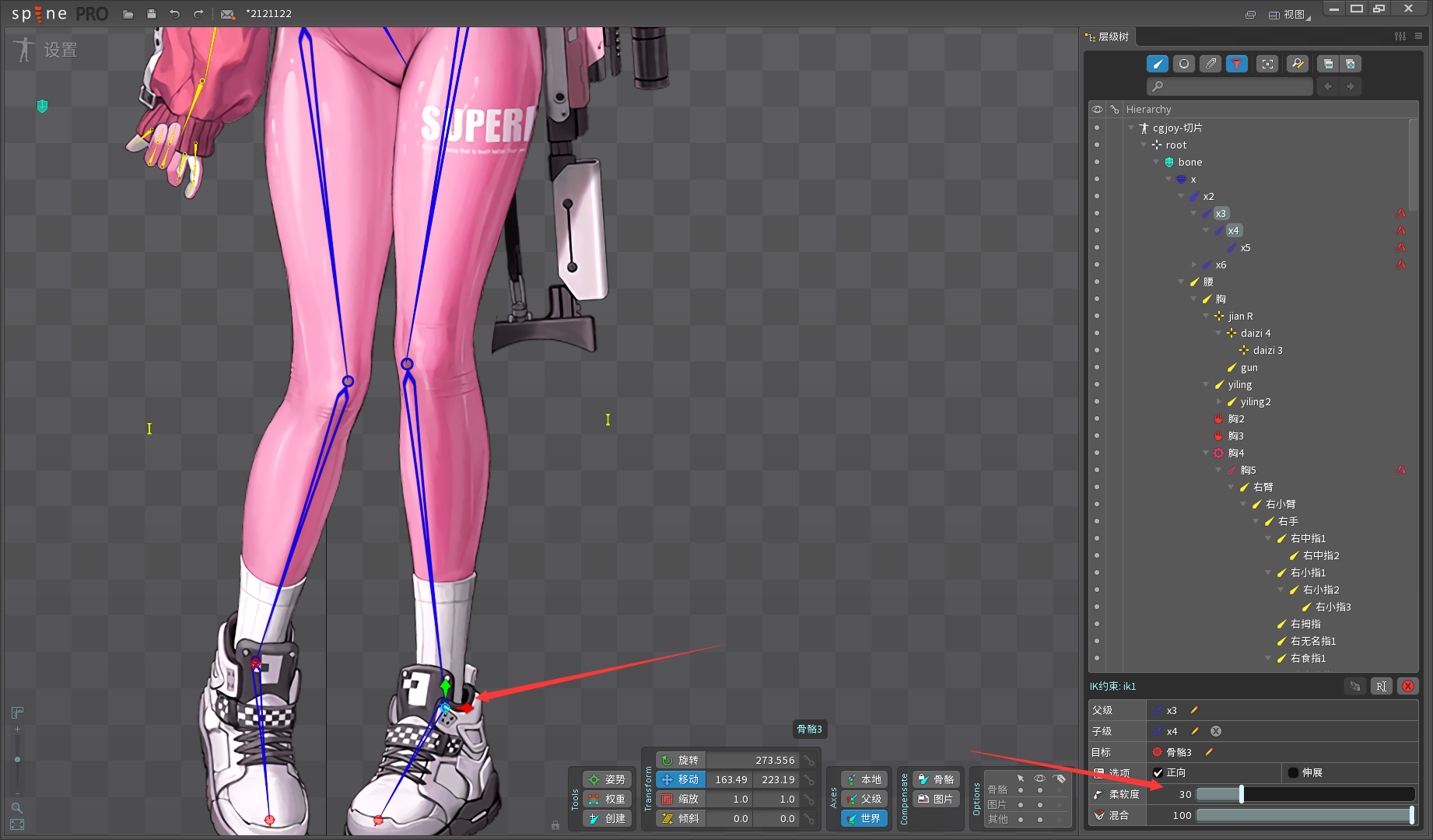Viewport: 1433px width, 840px height.
Task: Go to previous tree selection arrow
Action: coord(1329,86)
